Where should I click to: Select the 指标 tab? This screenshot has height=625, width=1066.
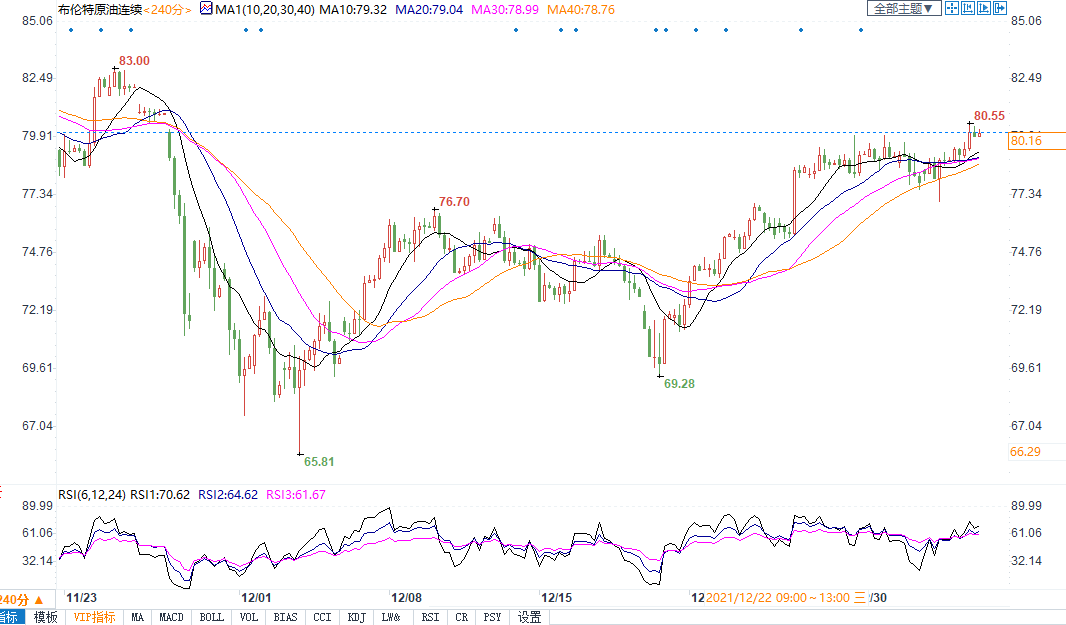click(10, 617)
